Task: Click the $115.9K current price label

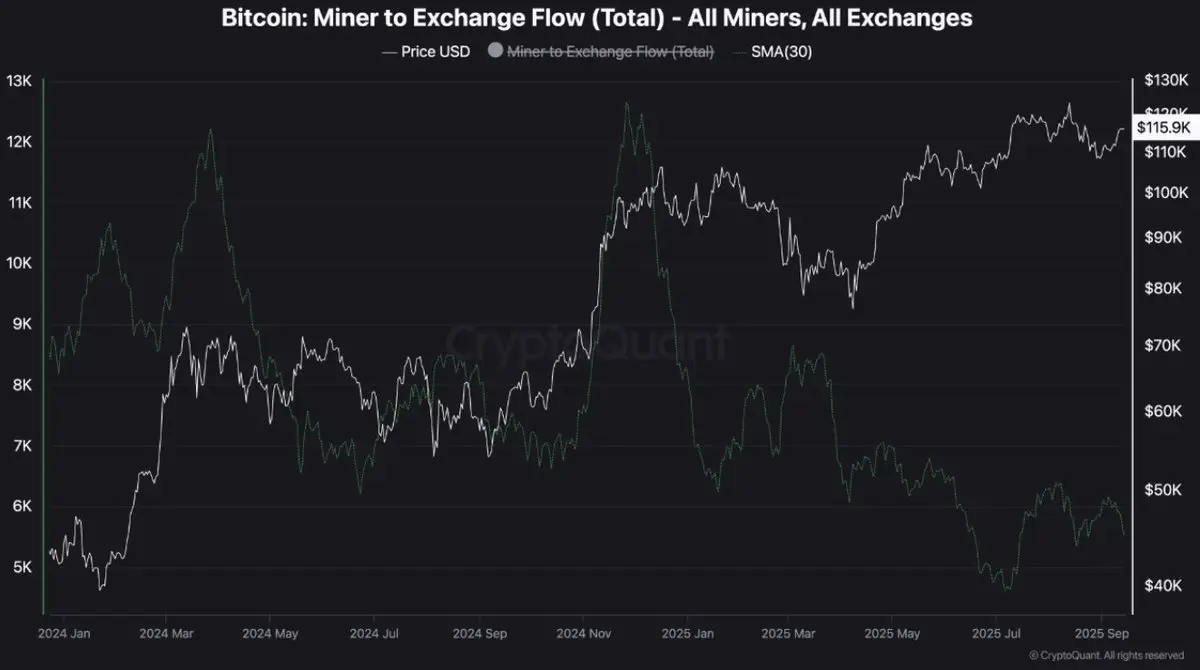Action: tap(1164, 127)
